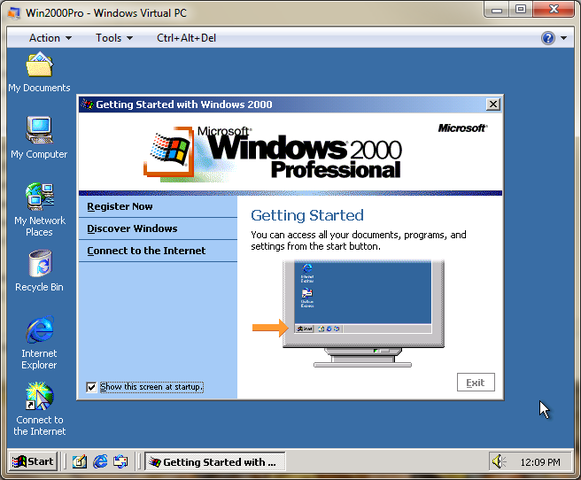The height and width of the screenshot is (480, 581).
Task: Click the Getting Started heading text
Action: [x=307, y=215]
